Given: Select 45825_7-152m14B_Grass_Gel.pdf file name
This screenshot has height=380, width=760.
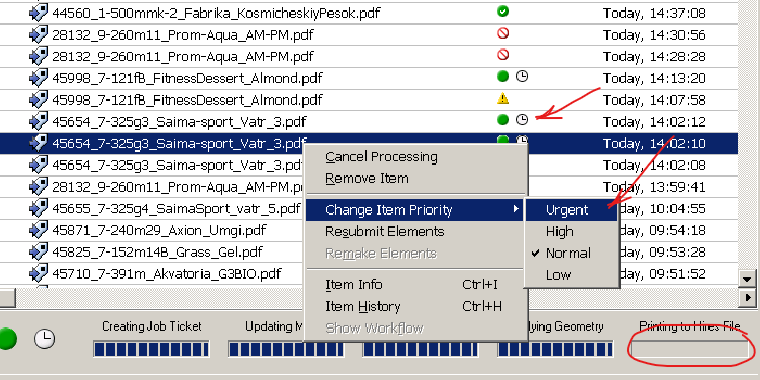Looking at the screenshot, I should point(157,252).
